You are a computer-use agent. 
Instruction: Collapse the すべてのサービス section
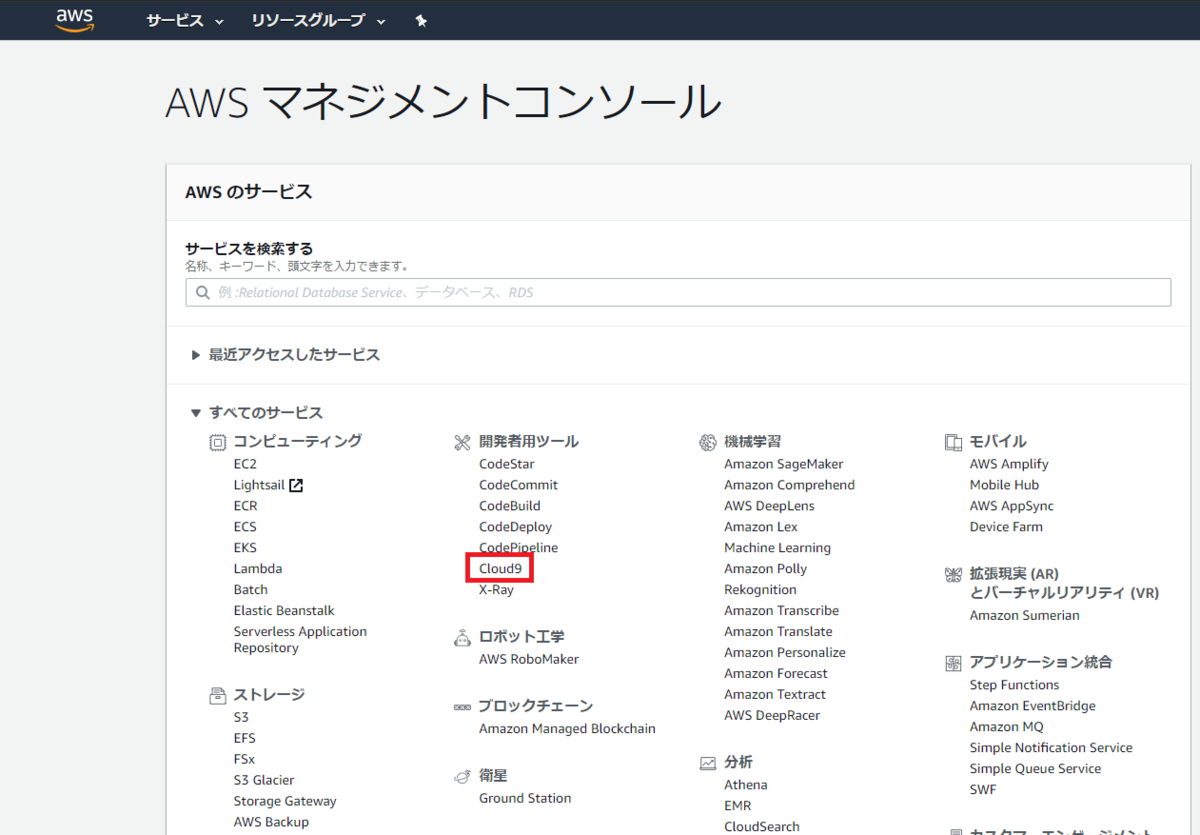click(x=257, y=413)
